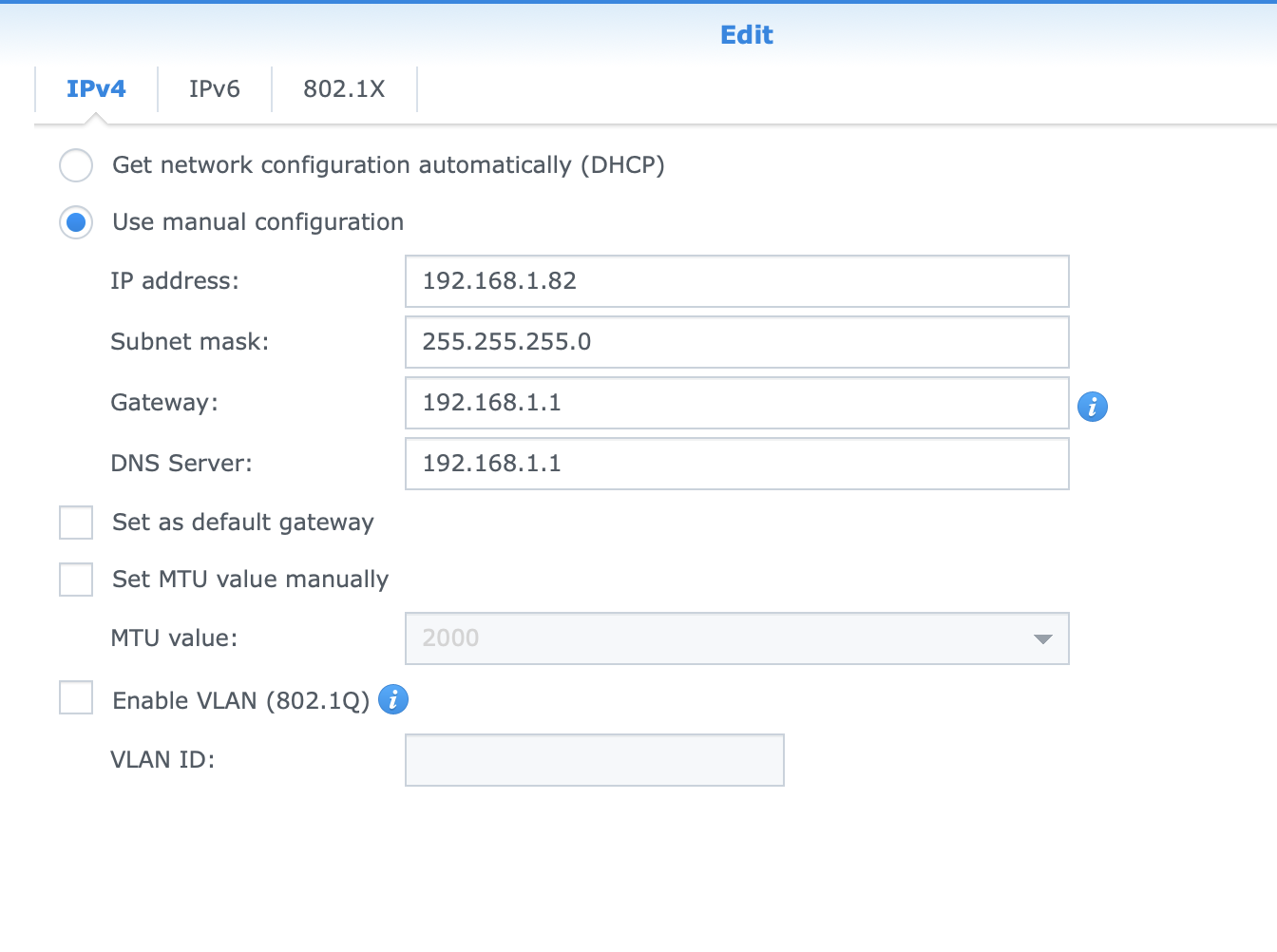Tick the Set as default gateway checkbox
This screenshot has height=952, width=1277.
[x=76, y=523]
